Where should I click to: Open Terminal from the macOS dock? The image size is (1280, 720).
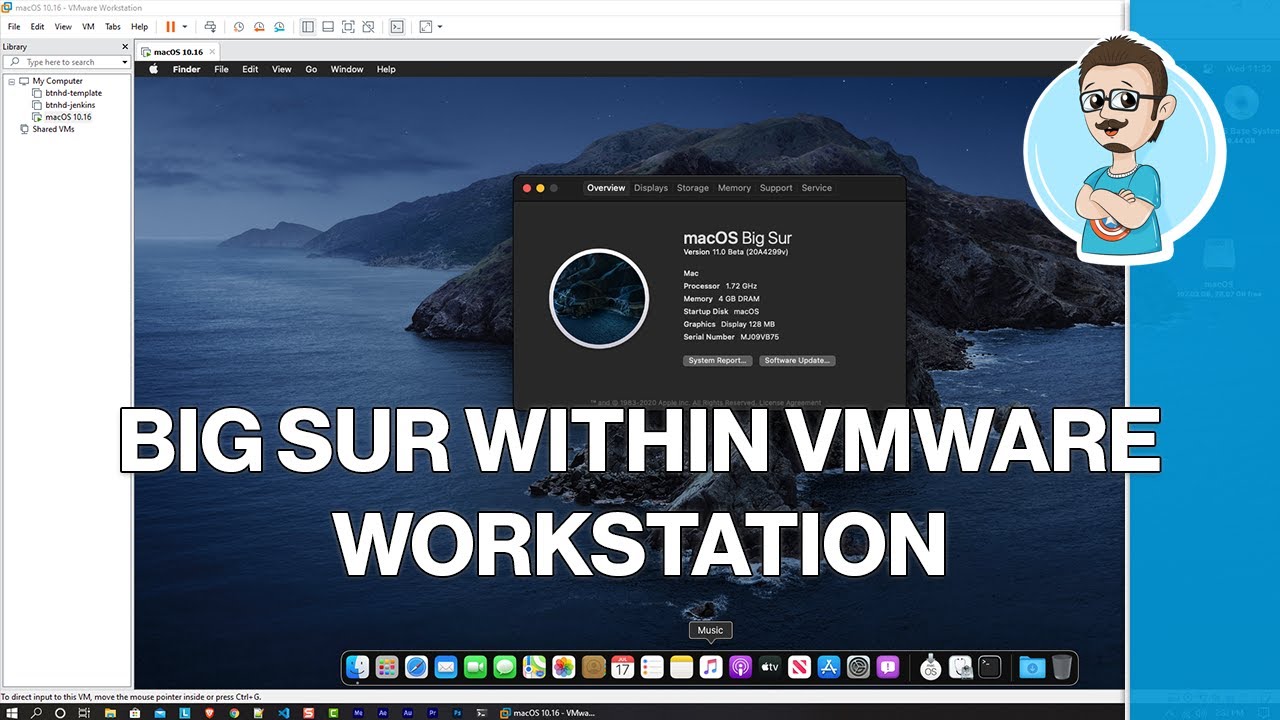[990, 667]
